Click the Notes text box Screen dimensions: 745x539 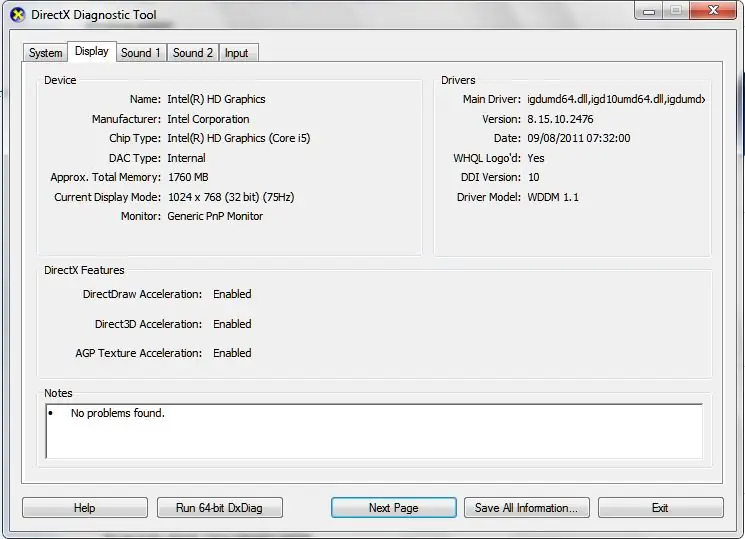click(x=374, y=431)
